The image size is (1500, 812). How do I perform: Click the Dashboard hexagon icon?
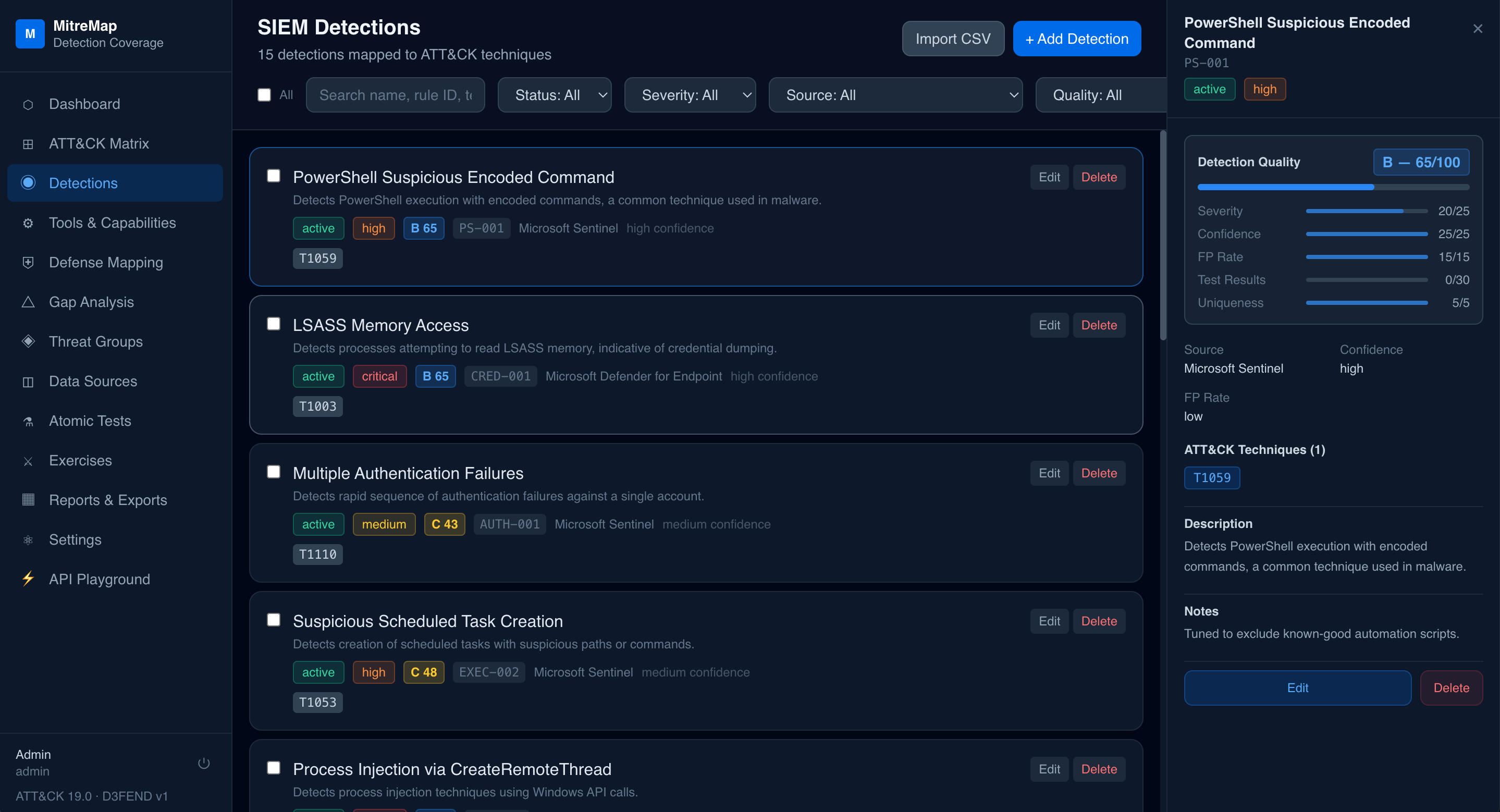pyautogui.click(x=28, y=105)
